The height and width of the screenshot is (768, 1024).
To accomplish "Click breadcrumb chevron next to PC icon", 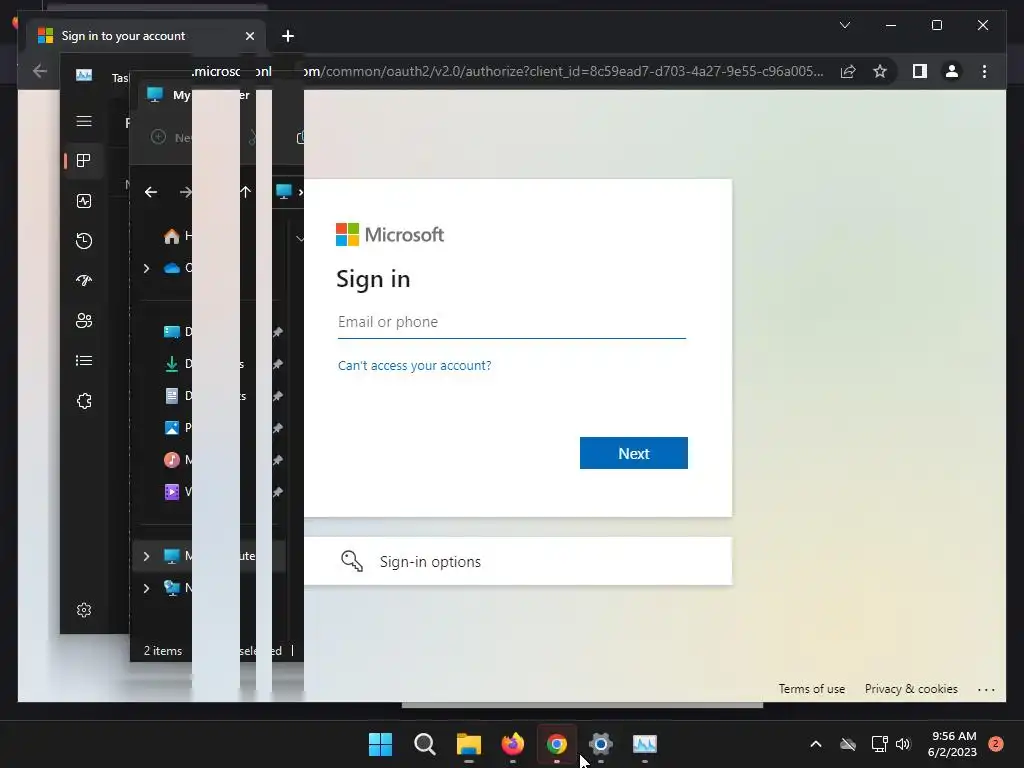I will (300, 192).
